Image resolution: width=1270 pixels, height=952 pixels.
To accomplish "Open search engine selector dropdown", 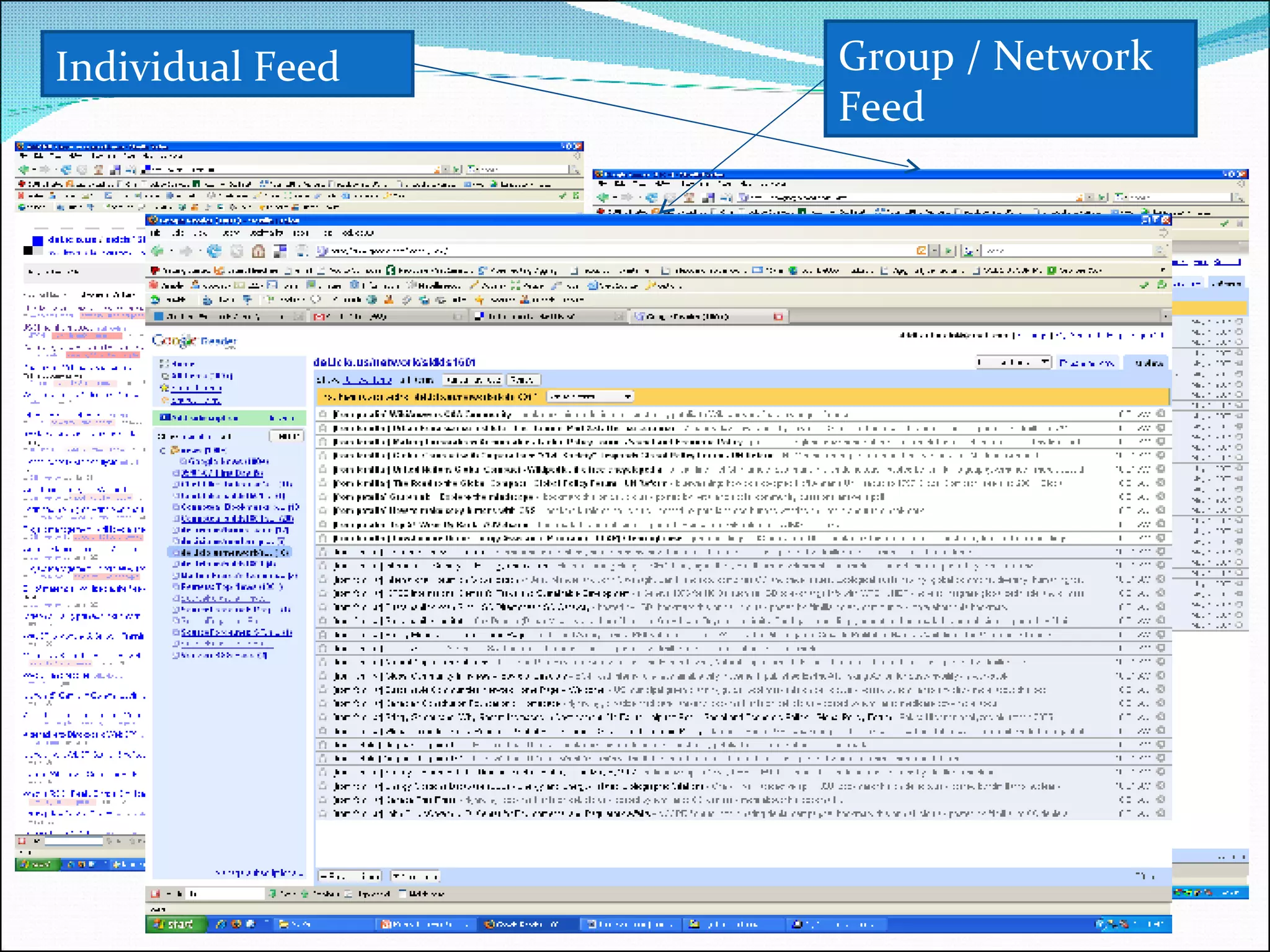I will (970, 250).
